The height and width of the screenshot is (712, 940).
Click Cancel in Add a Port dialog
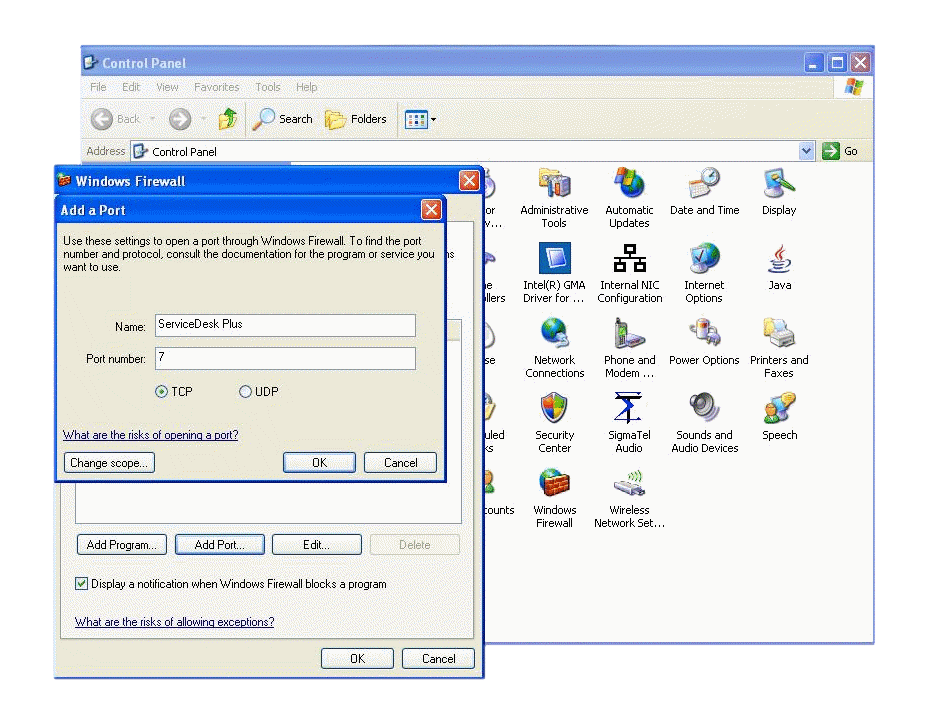[x=400, y=462]
